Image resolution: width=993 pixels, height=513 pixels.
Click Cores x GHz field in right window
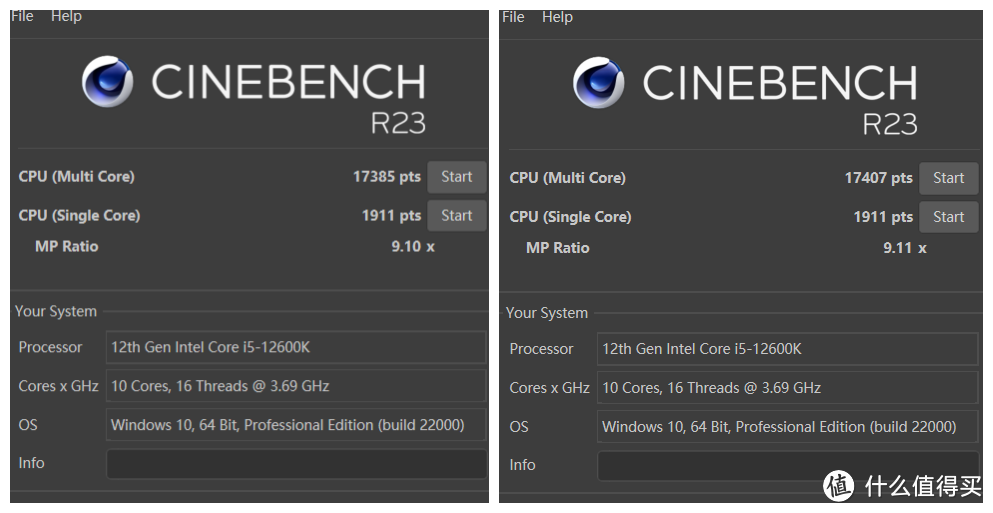click(x=788, y=388)
